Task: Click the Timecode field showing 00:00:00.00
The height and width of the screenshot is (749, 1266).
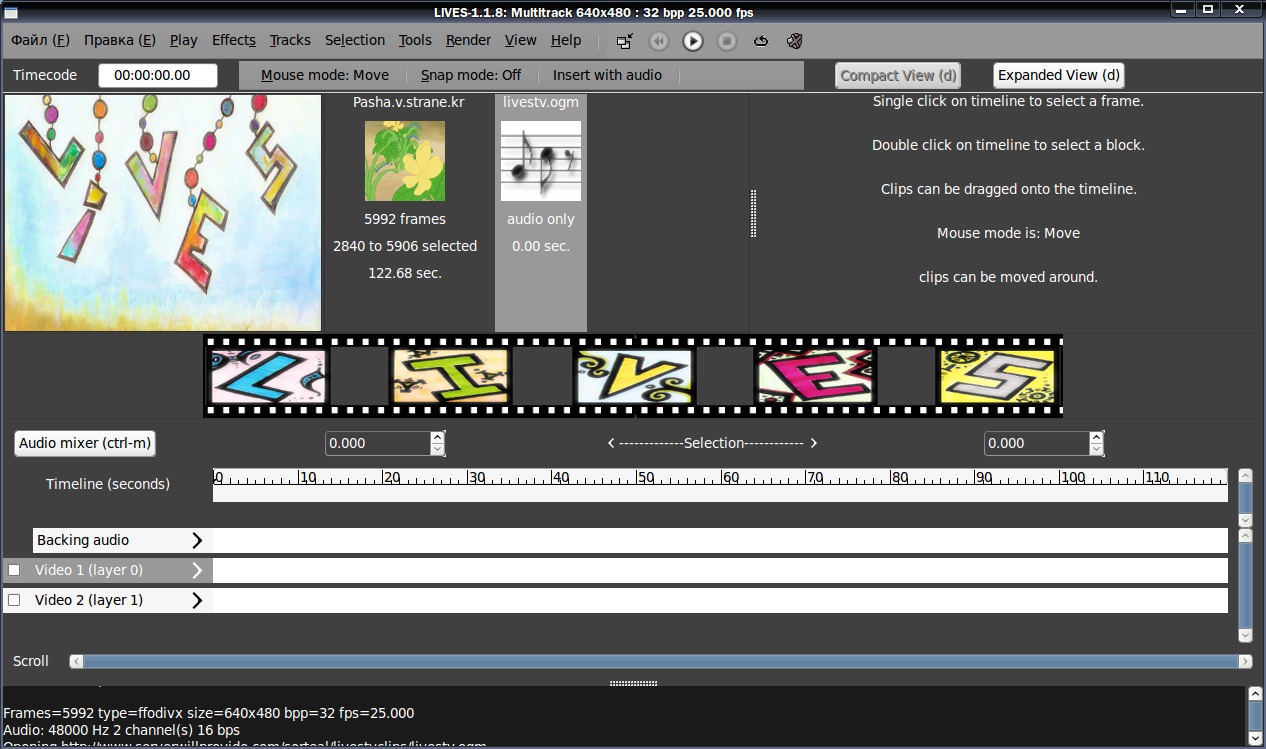Action: coord(158,75)
